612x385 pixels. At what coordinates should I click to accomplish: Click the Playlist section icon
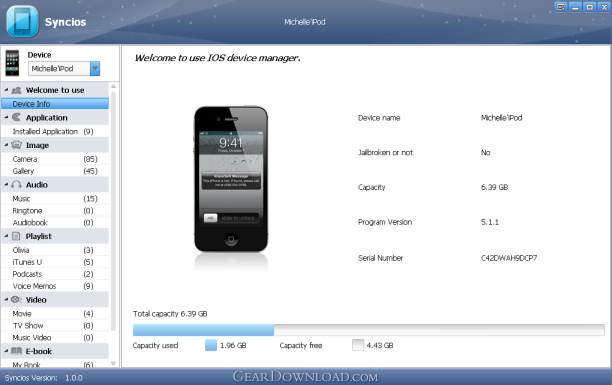[x=16, y=236]
